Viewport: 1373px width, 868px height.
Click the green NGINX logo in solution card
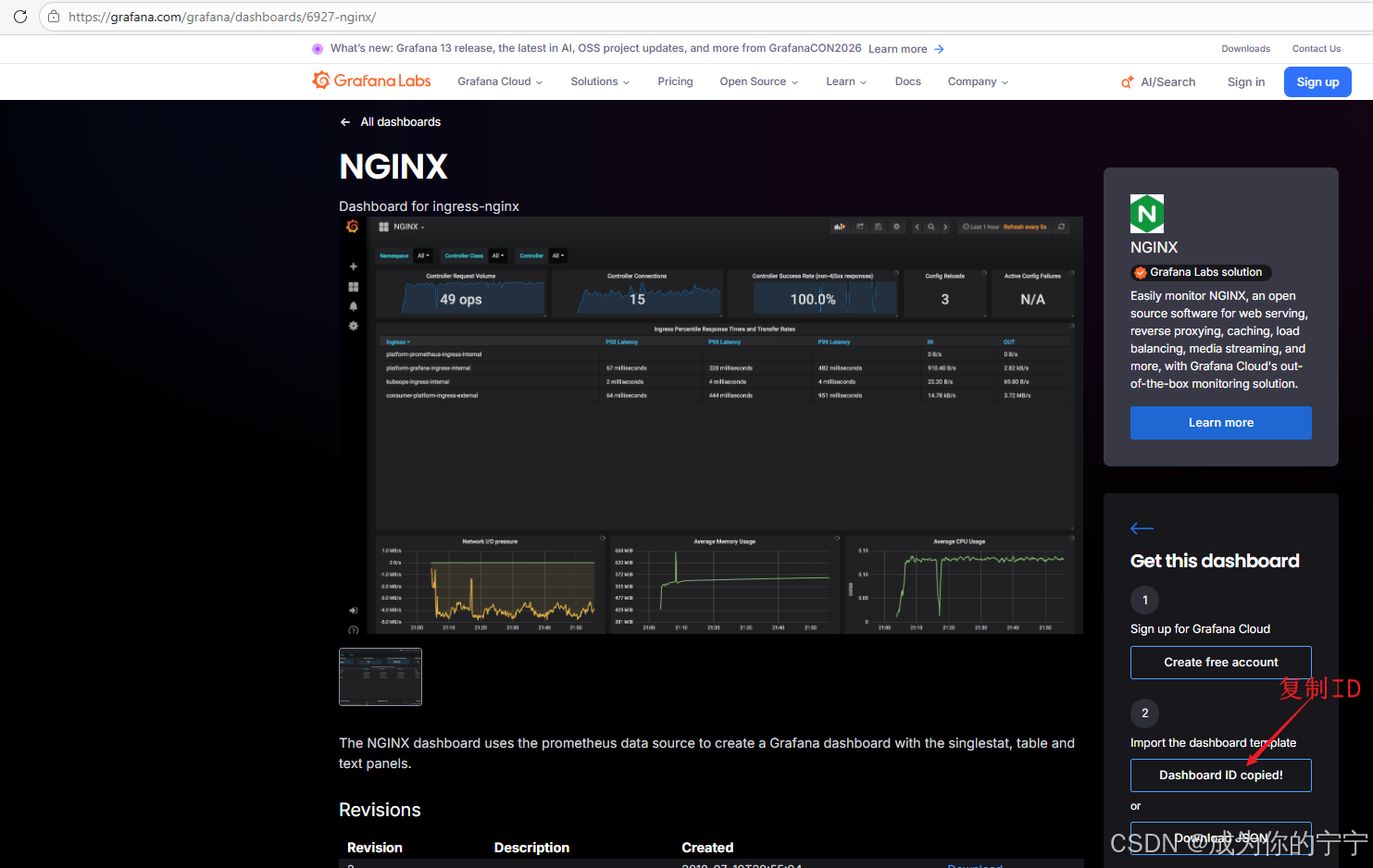tap(1147, 214)
